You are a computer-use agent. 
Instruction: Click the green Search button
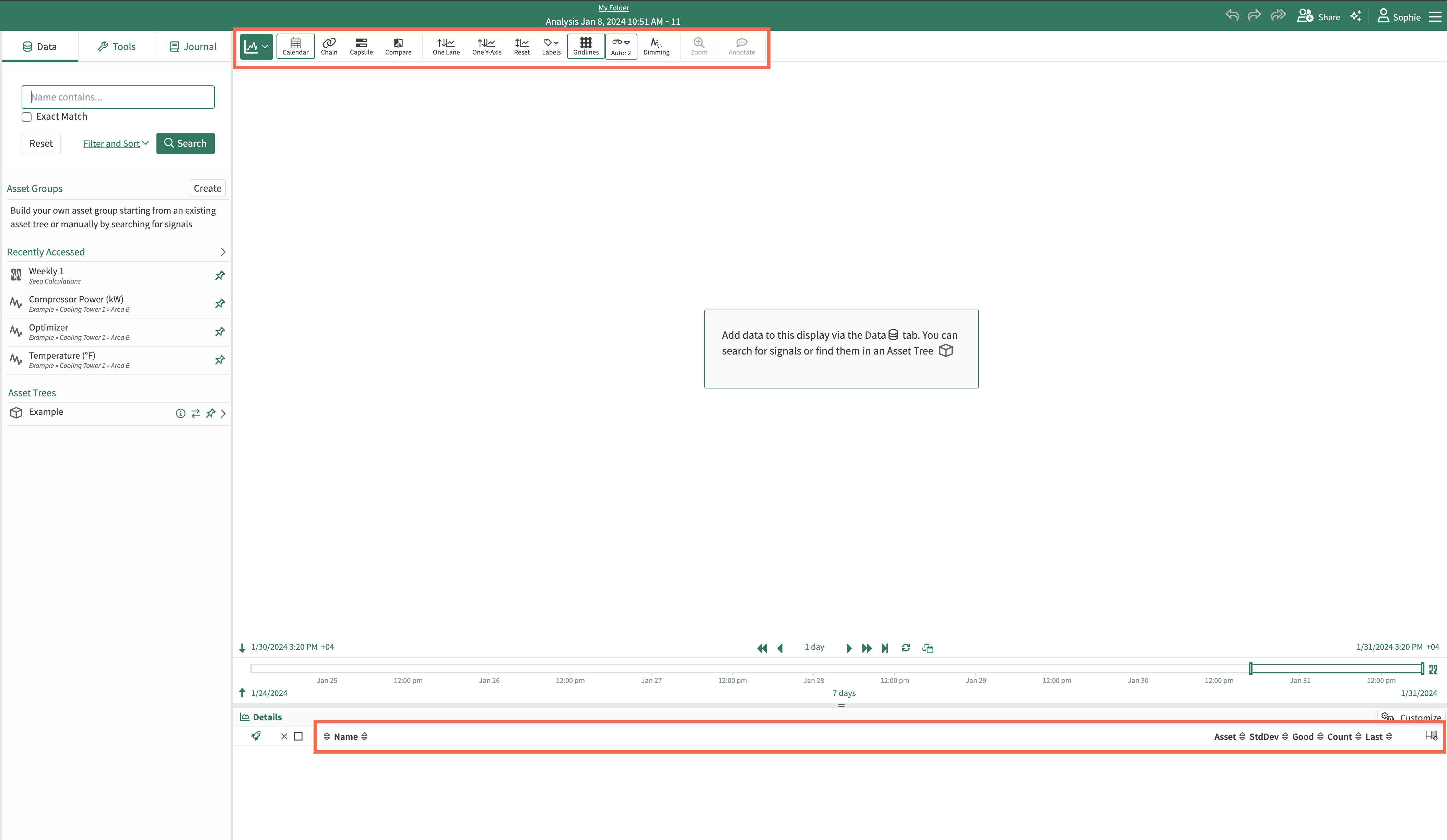click(x=185, y=143)
